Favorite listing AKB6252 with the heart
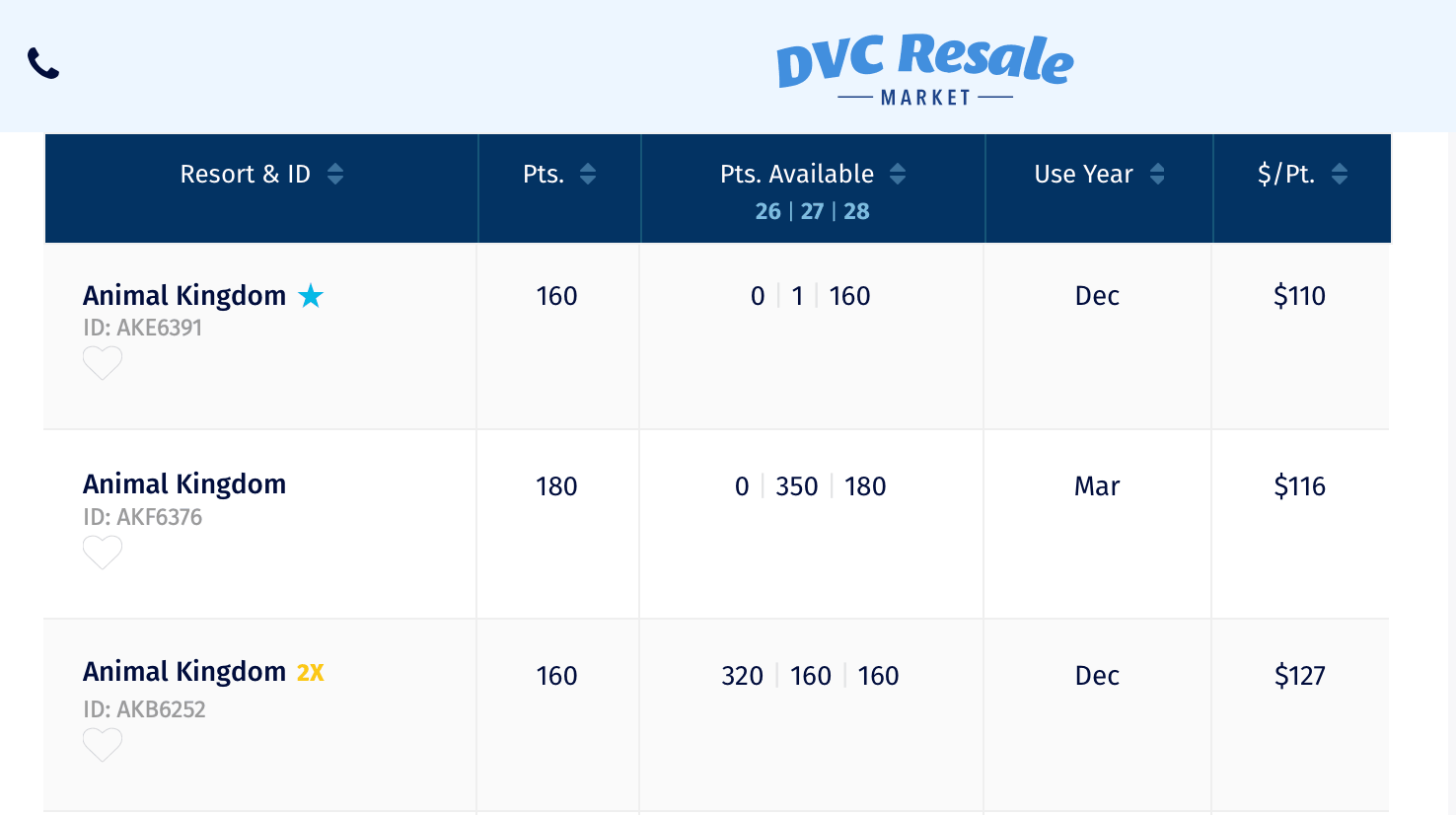This screenshot has width=1456, height=815. tap(103, 745)
